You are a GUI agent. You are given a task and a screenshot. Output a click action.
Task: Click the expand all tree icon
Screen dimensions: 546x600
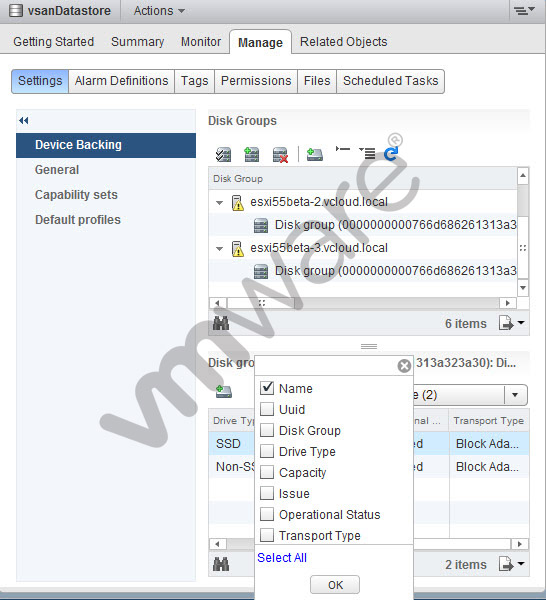[367, 153]
